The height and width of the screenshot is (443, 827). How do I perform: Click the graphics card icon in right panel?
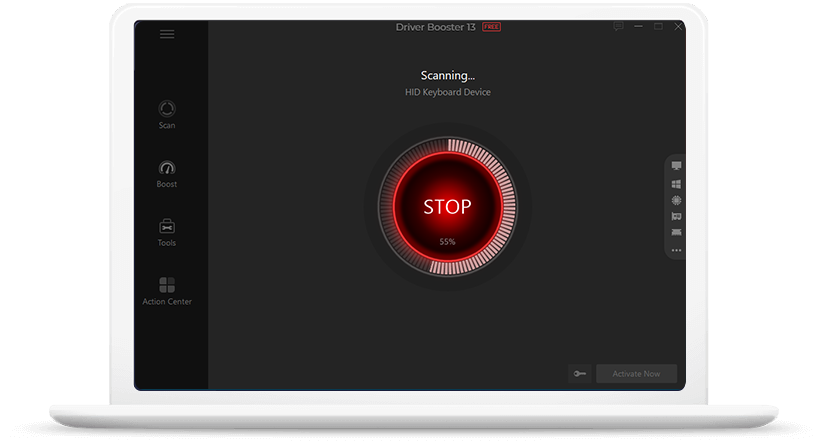pyautogui.click(x=677, y=216)
